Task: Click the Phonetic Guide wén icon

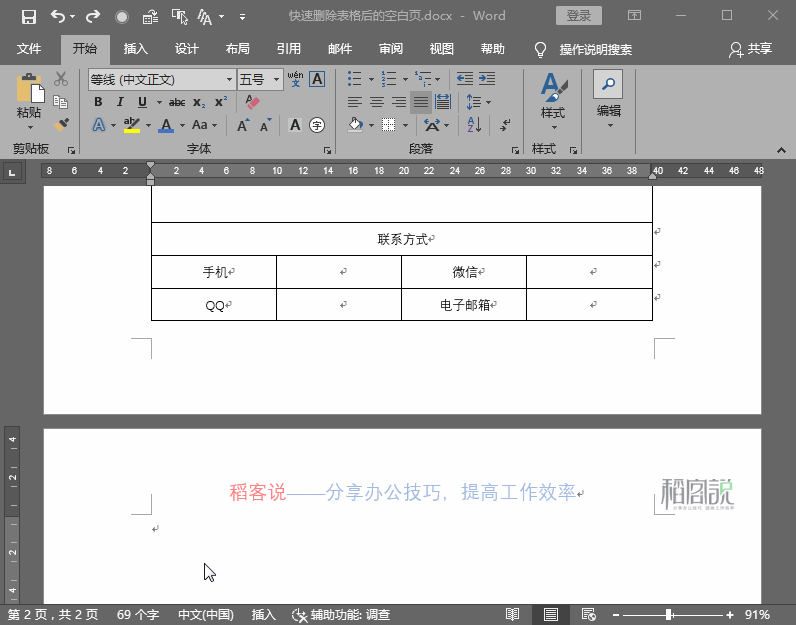Action: (x=295, y=79)
